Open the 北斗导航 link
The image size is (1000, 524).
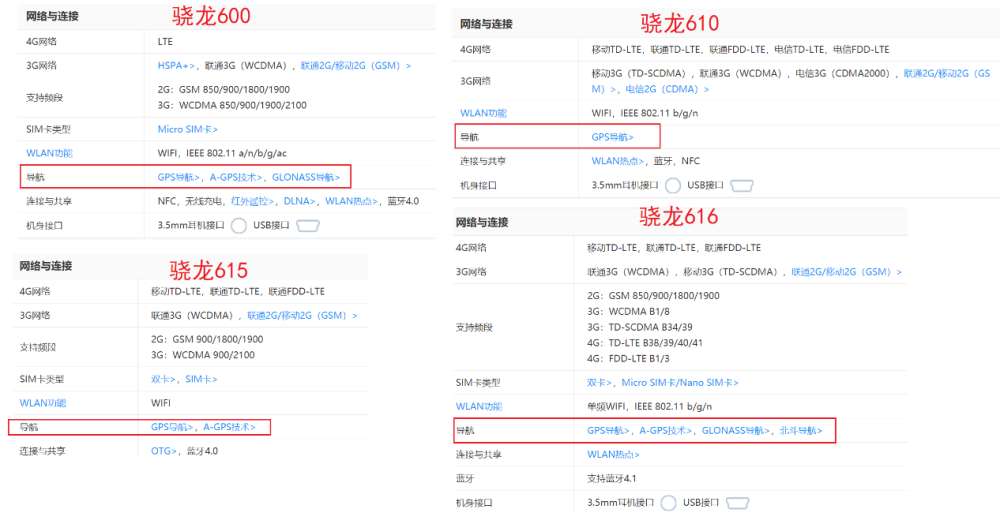[x=801, y=431]
